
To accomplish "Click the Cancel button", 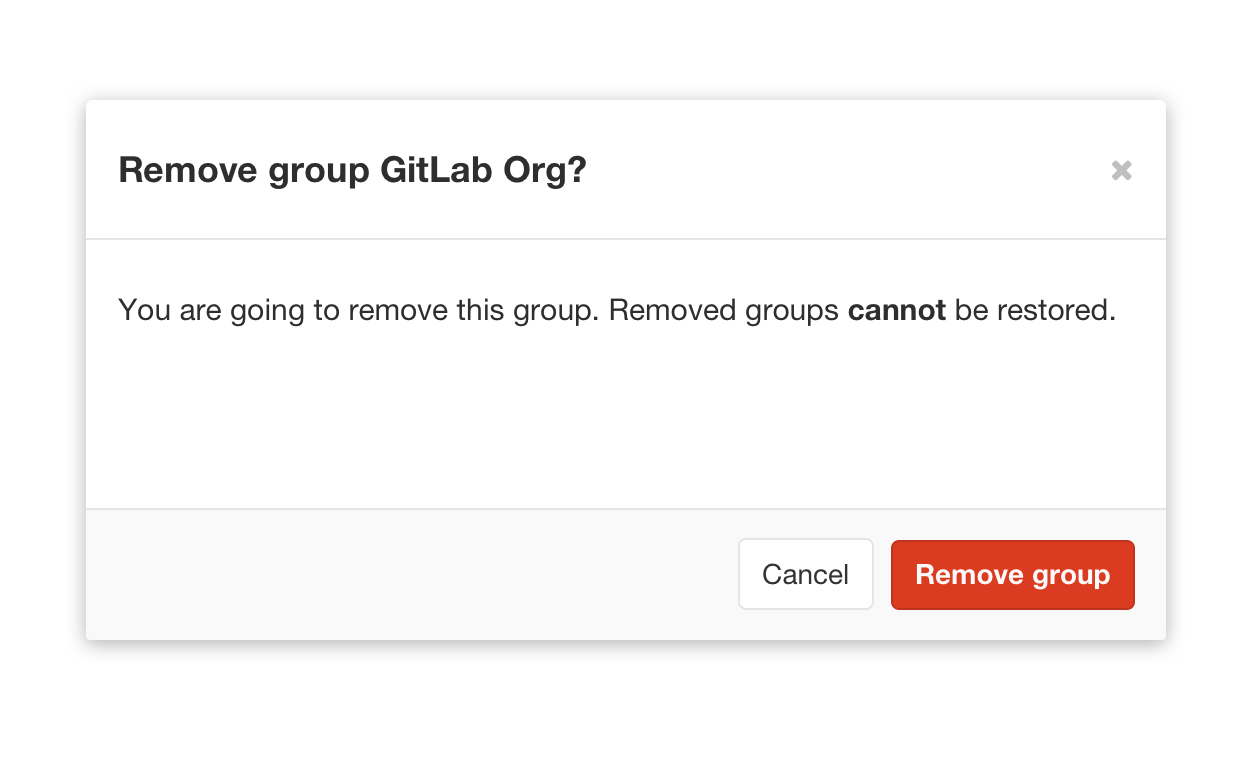I will coord(805,575).
